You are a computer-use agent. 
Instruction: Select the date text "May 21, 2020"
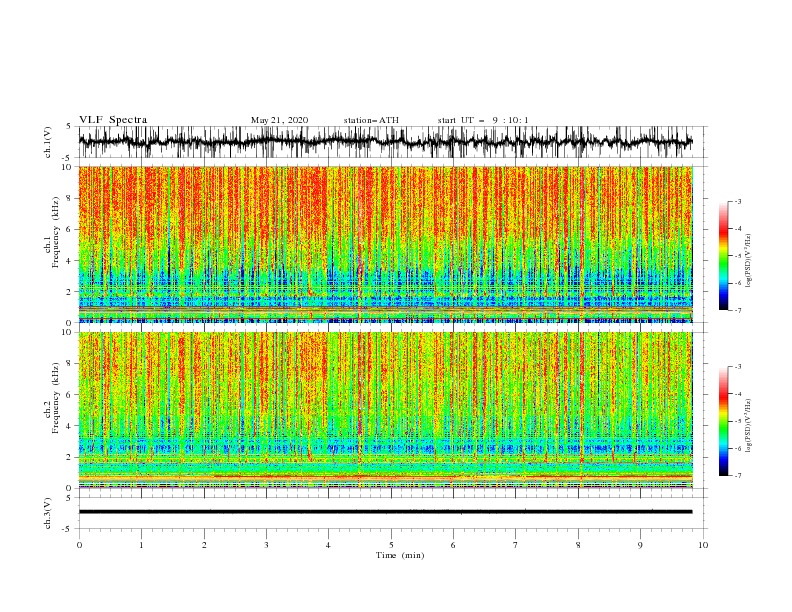[279, 120]
